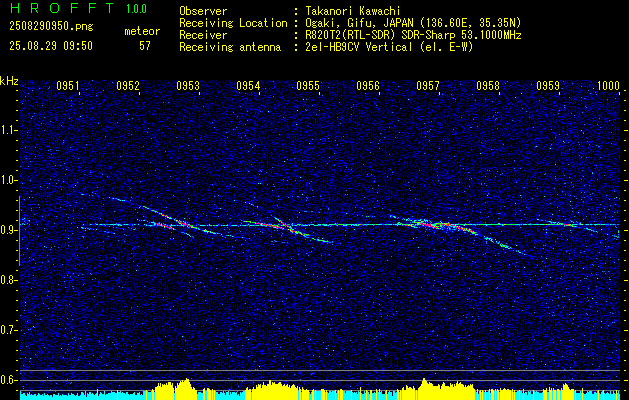The height and width of the screenshot is (400, 629).
Task: Click time marker 0951
Action: [x=67, y=86]
